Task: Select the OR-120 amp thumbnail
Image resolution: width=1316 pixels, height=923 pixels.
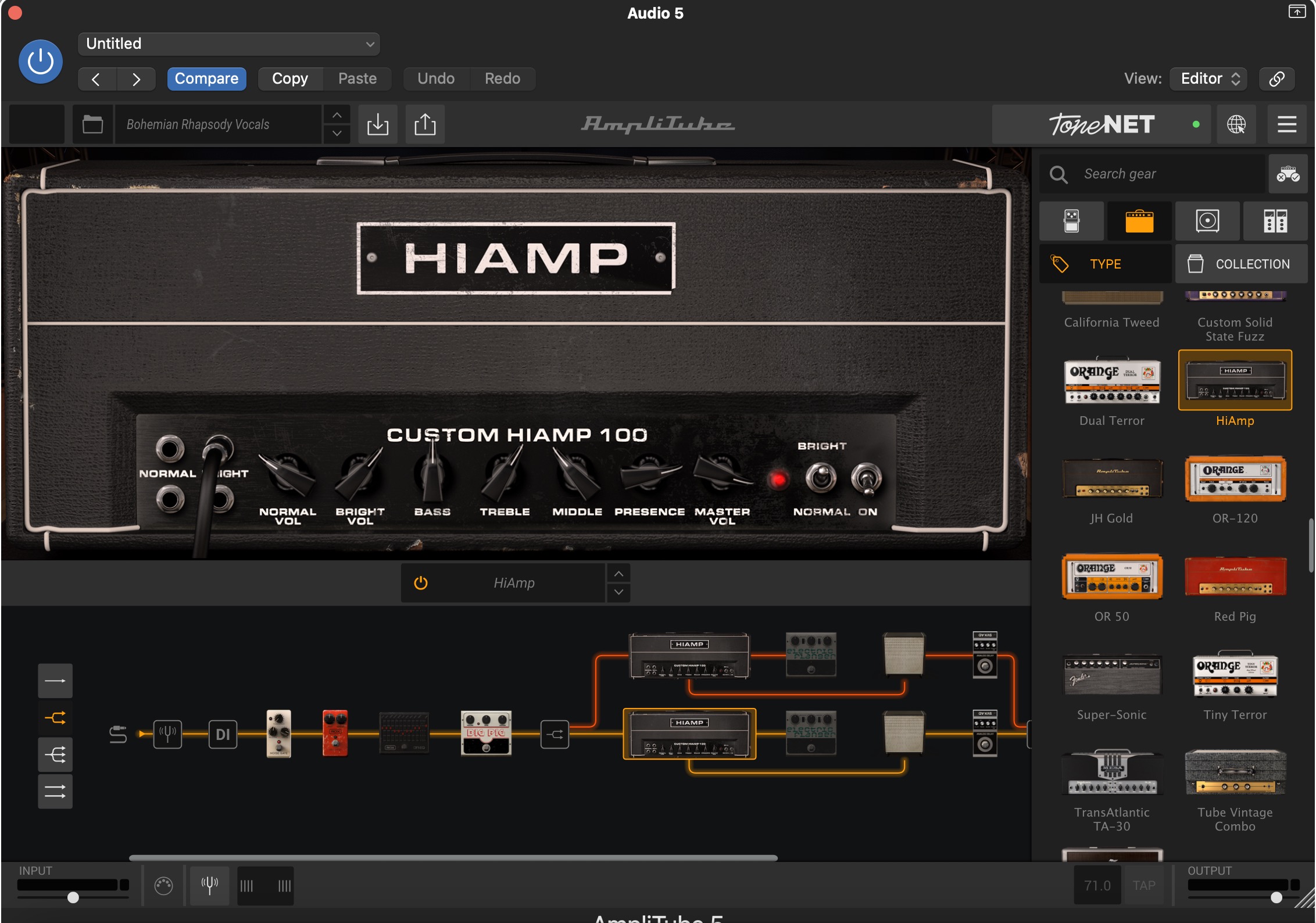Action: tap(1235, 478)
